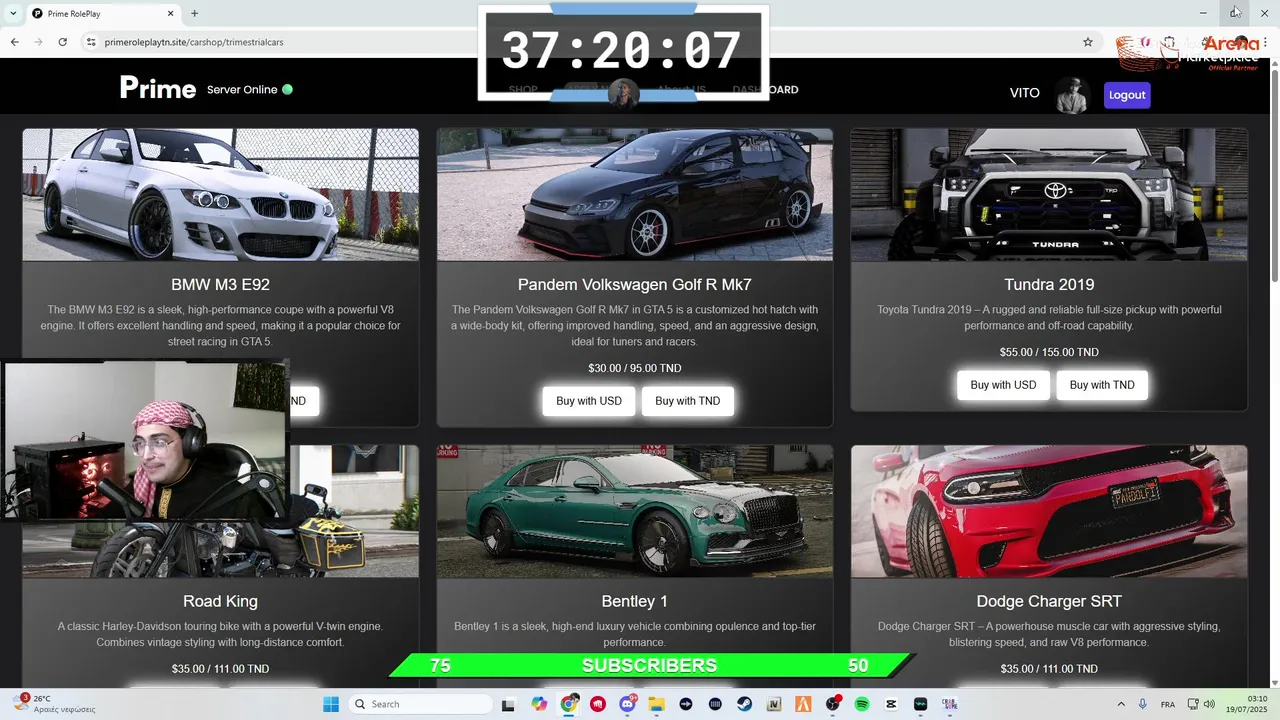Select the Pandem Volkswagen Golf R Mk7 title

(x=634, y=285)
